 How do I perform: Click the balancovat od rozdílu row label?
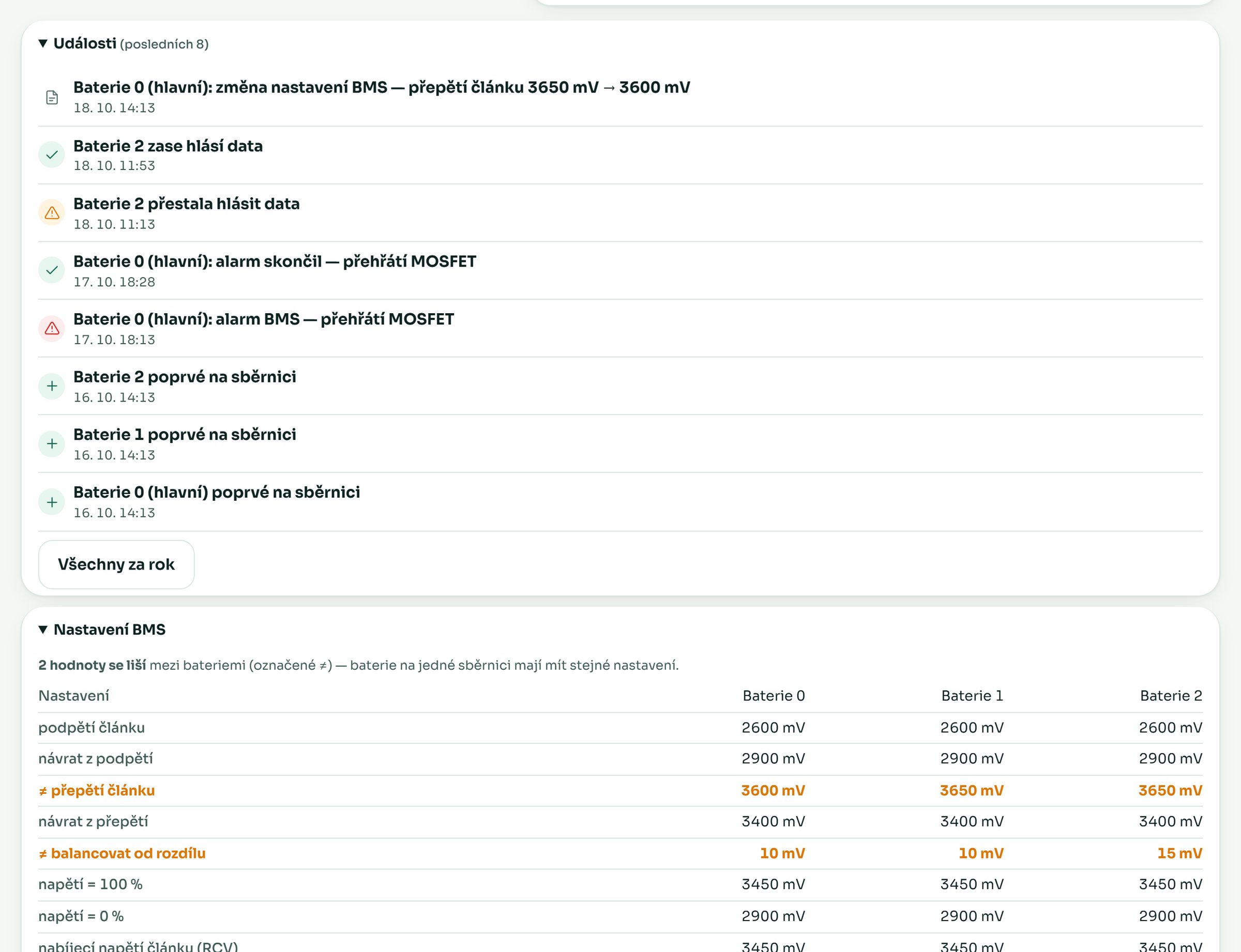[x=122, y=853]
